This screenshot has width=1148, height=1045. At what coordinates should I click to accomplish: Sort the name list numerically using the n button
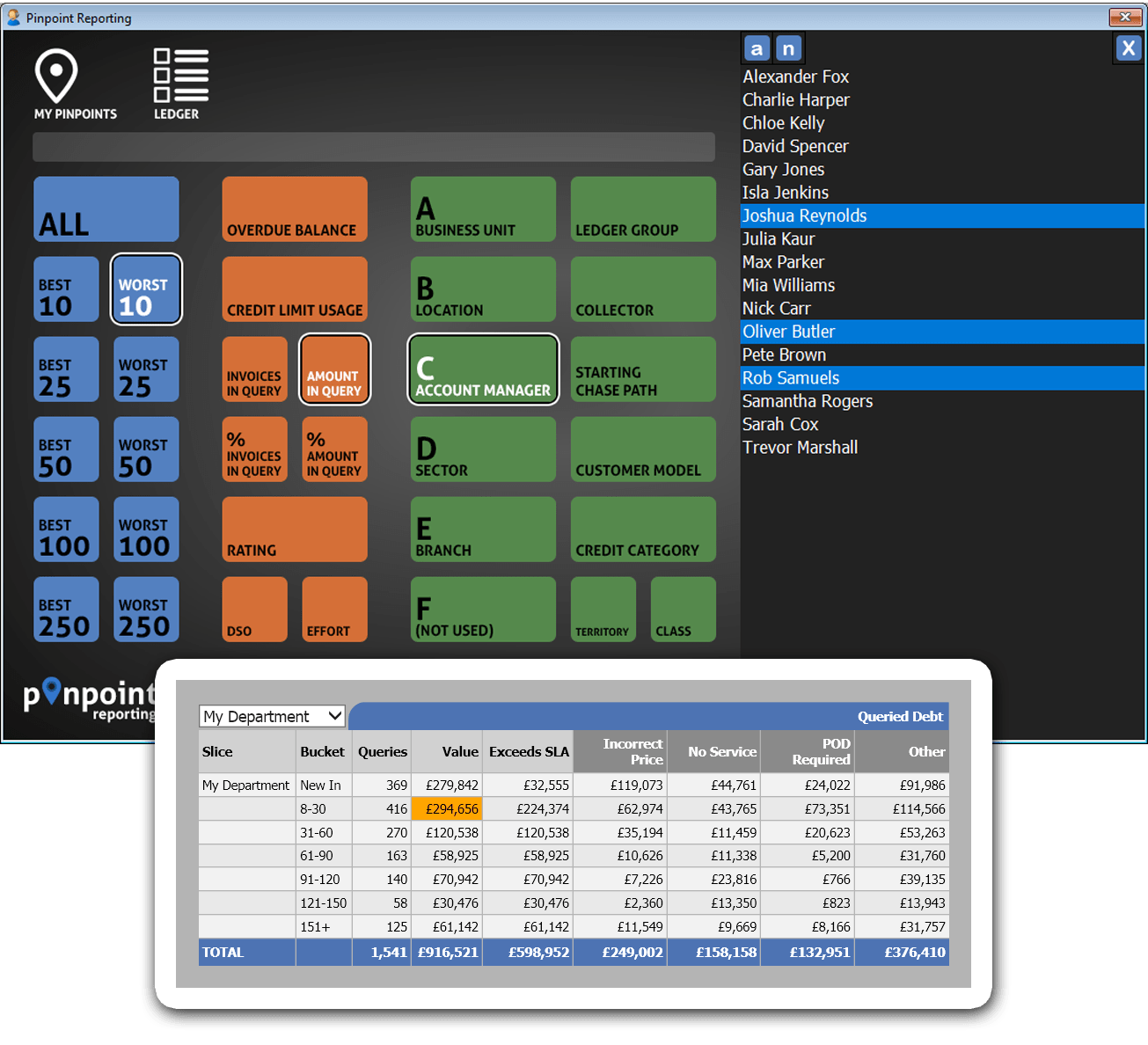[788, 48]
